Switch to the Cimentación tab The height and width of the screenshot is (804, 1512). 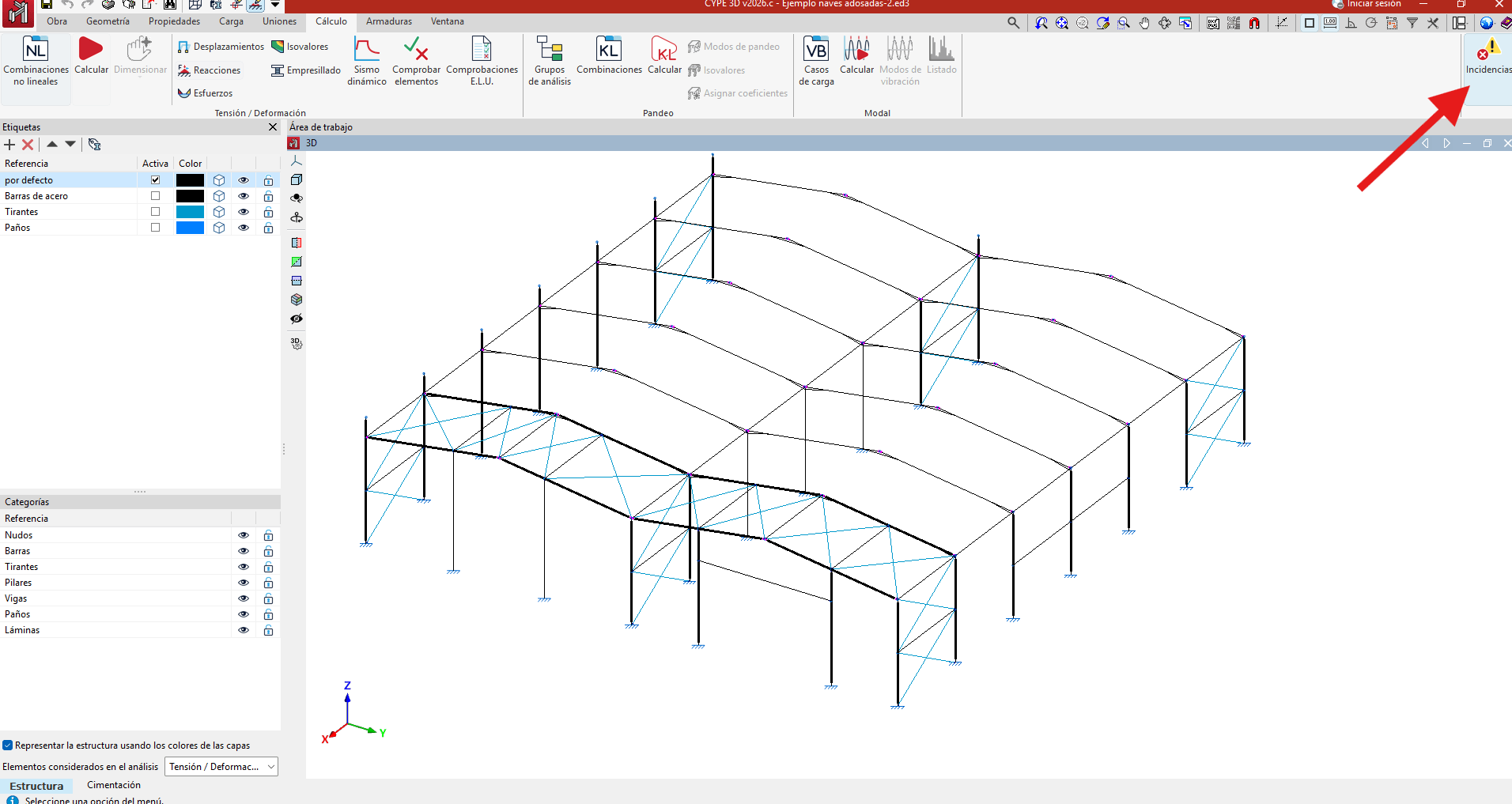coord(113,785)
